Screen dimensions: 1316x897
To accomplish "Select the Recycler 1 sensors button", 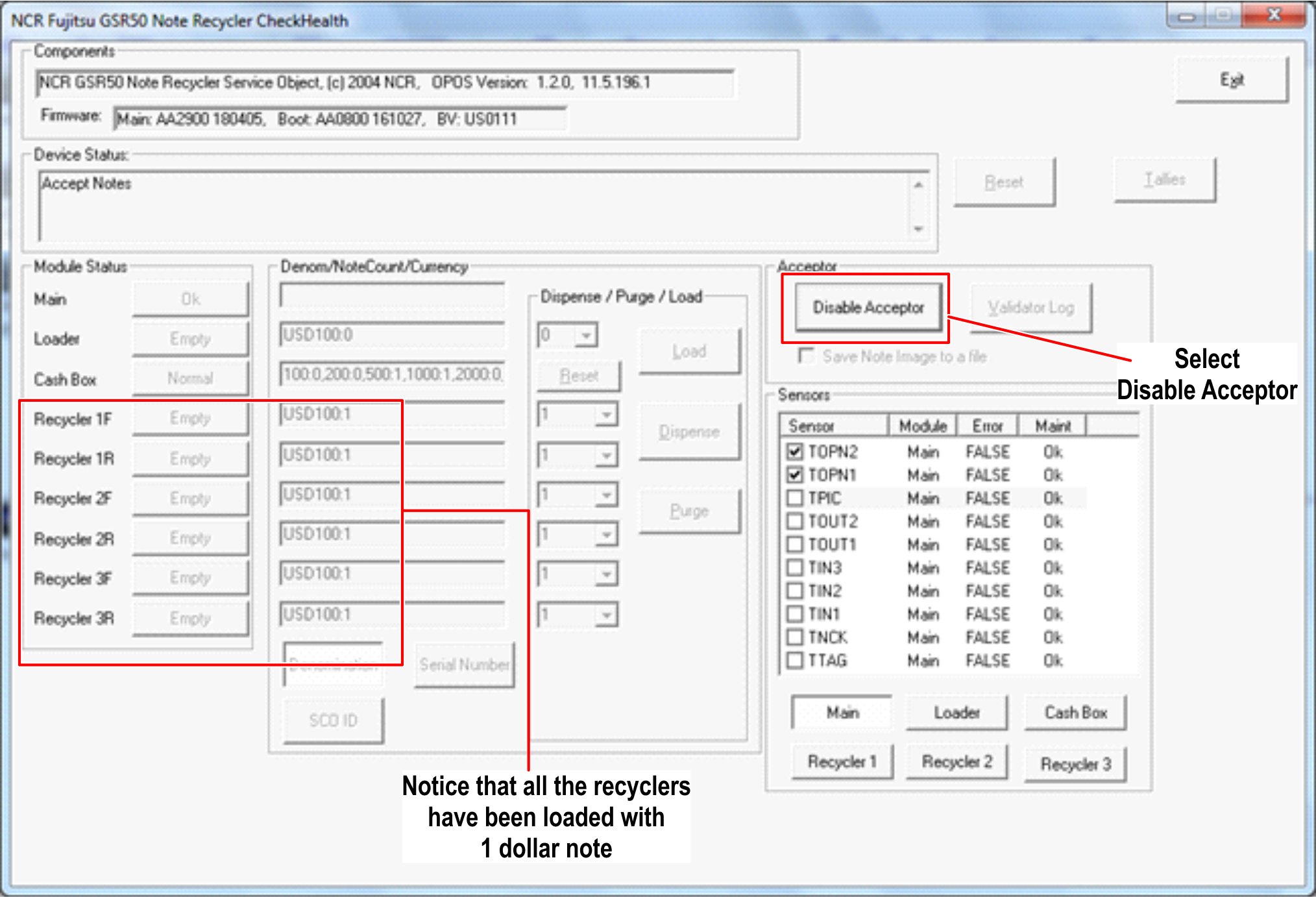I will (842, 762).
